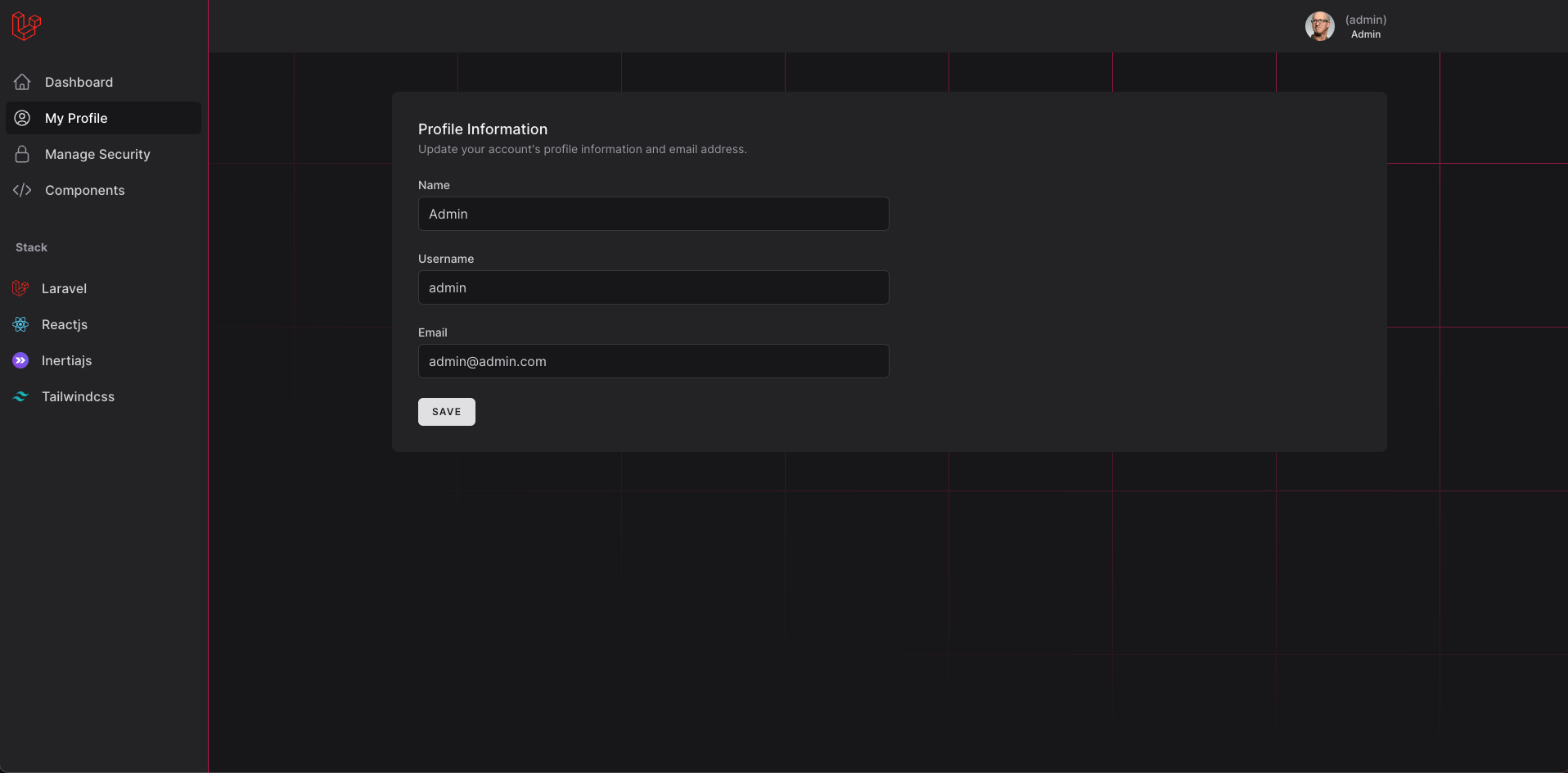The height and width of the screenshot is (773, 1568).
Task: Focus the Name input field
Action: 653,214
